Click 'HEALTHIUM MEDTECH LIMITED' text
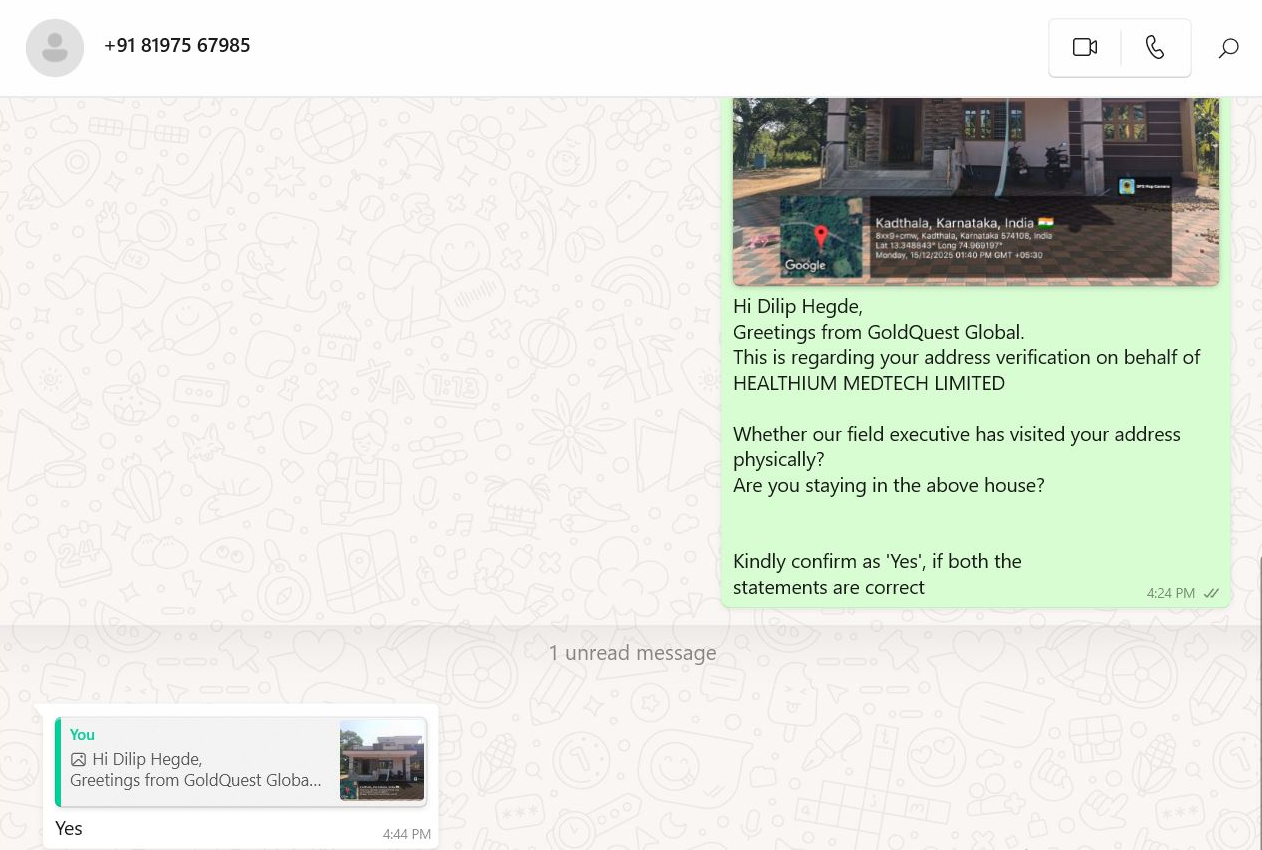 pos(869,383)
